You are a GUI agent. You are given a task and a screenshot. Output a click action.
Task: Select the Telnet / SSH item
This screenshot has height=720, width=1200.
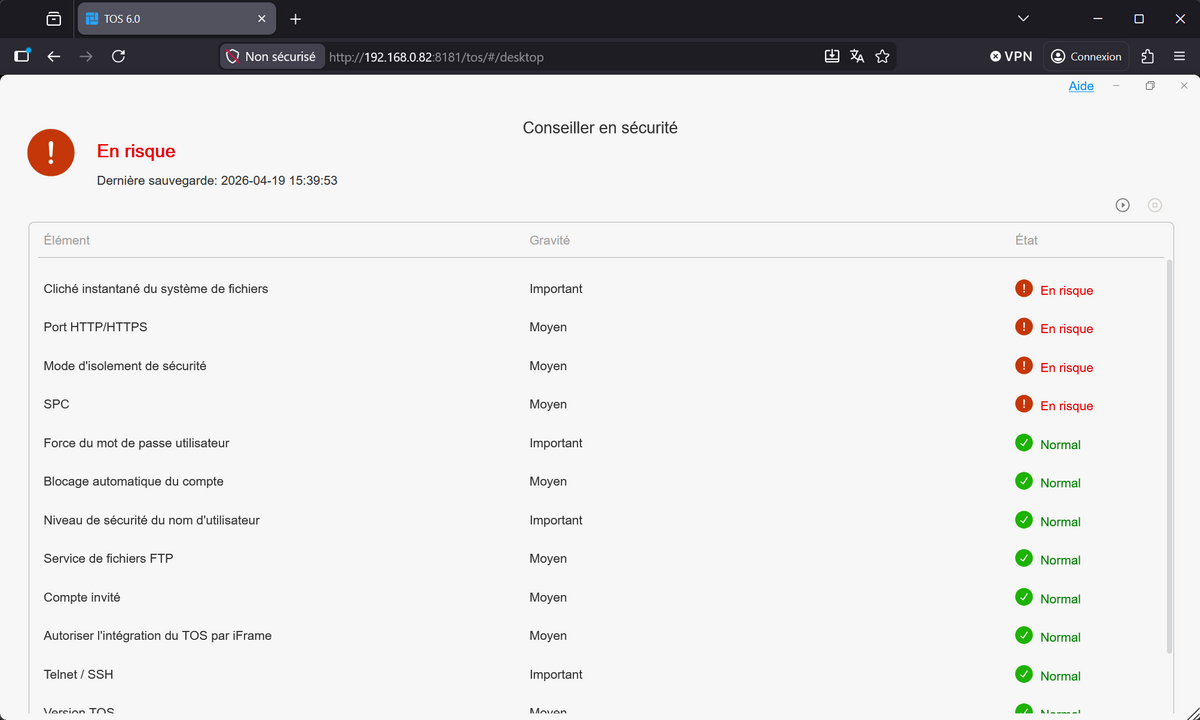pyautogui.click(x=79, y=674)
